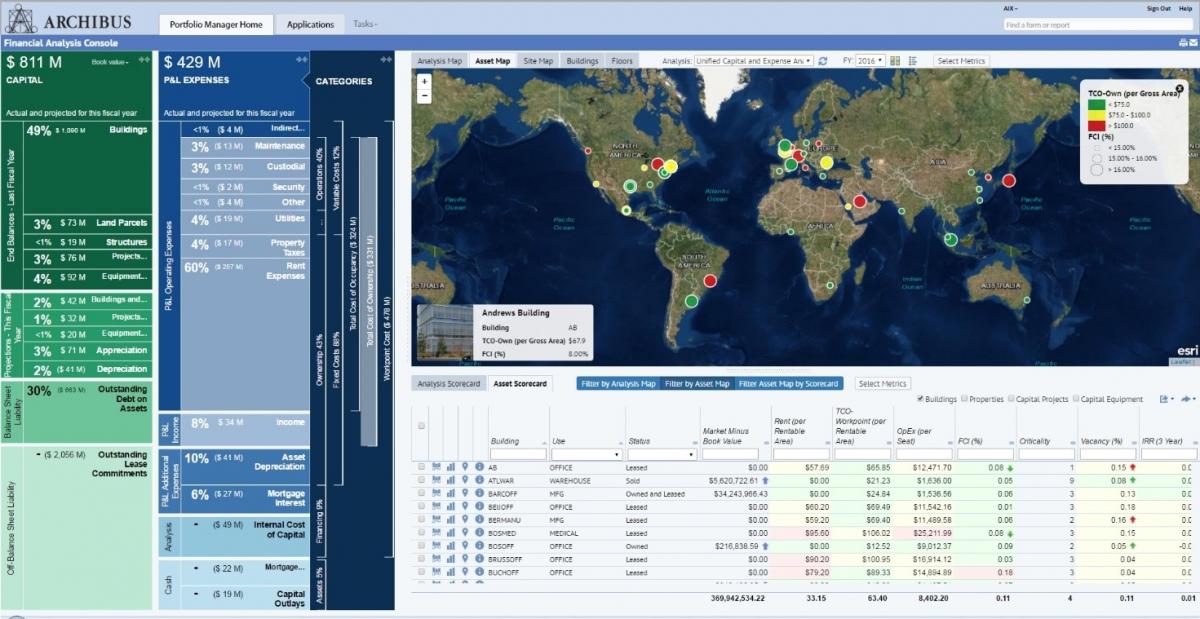Open the basemap layers icon beside the FY selector

[895, 61]
